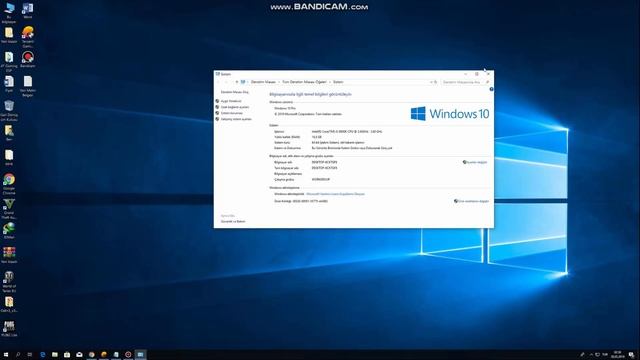Select the Google Chrome desktop icon

pyautogui.click(x=9, y=184)
